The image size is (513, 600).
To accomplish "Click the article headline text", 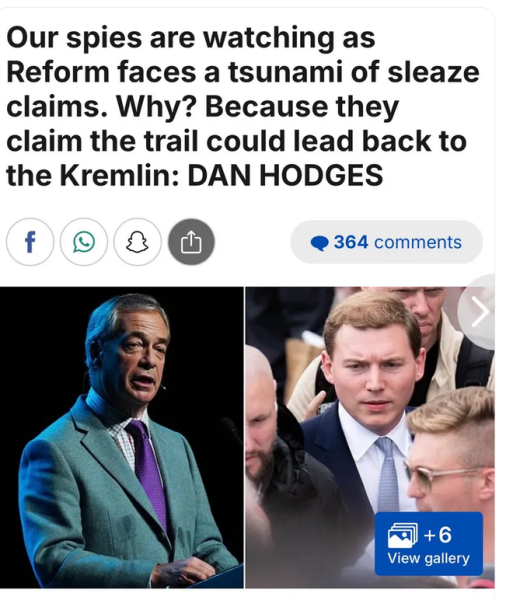I will (x=243, y=106).
